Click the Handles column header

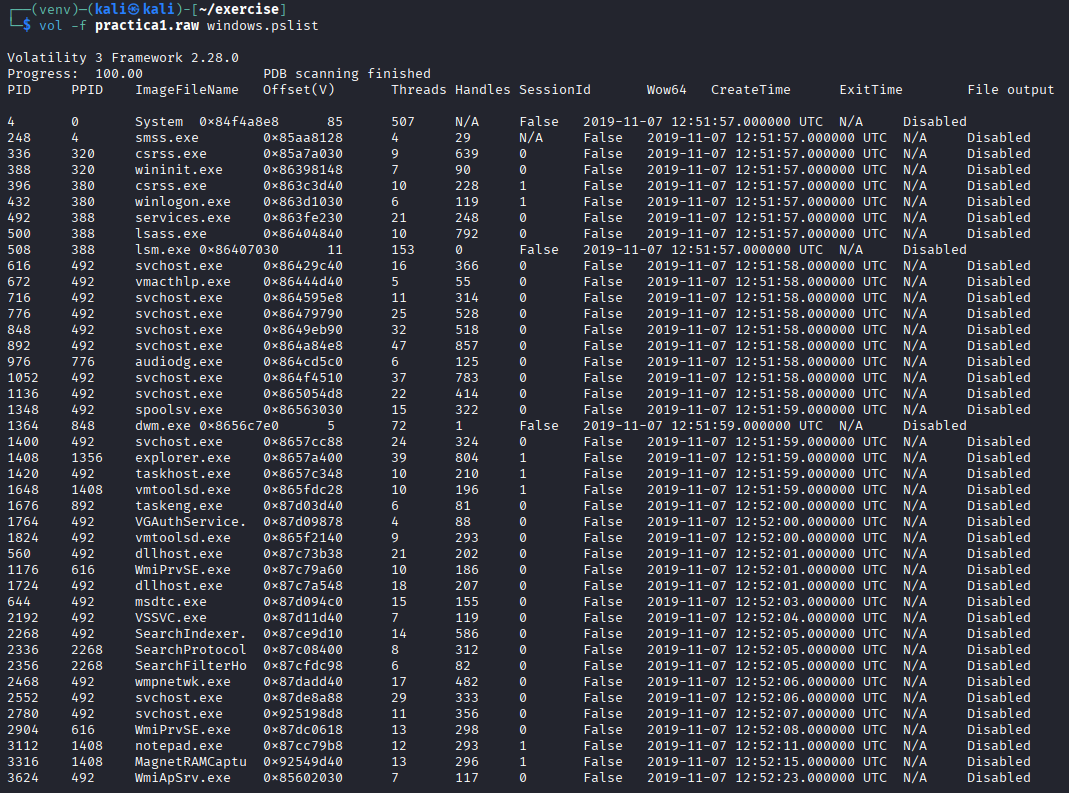(482, 90)
